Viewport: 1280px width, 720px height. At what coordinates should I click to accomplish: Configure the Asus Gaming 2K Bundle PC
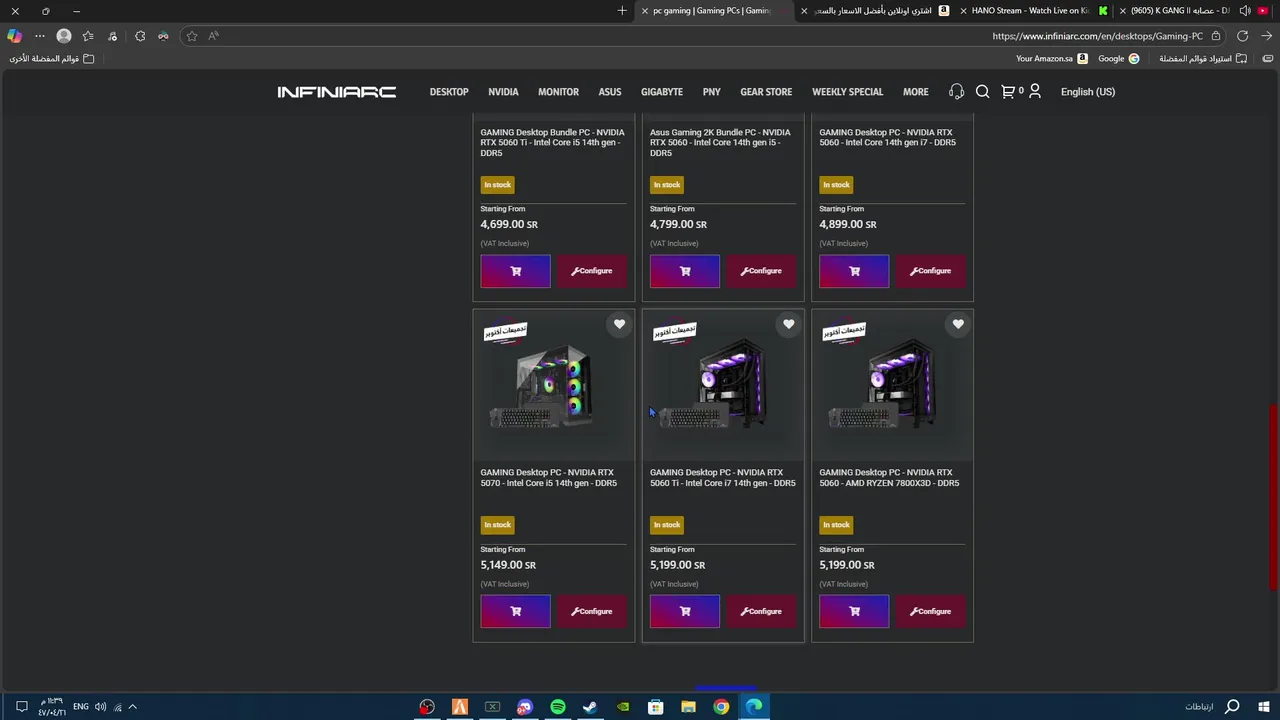[761, 271]
